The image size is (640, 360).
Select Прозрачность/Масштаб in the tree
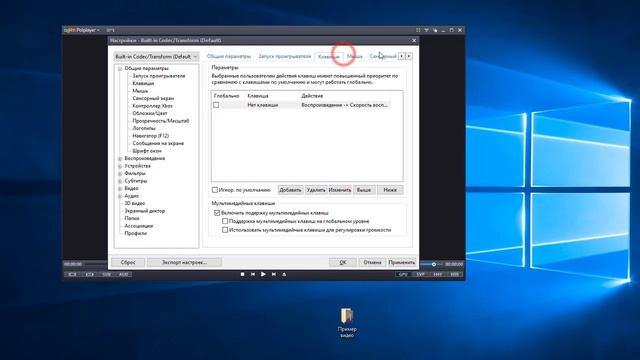pyautogui.click(x=160, y=121)
